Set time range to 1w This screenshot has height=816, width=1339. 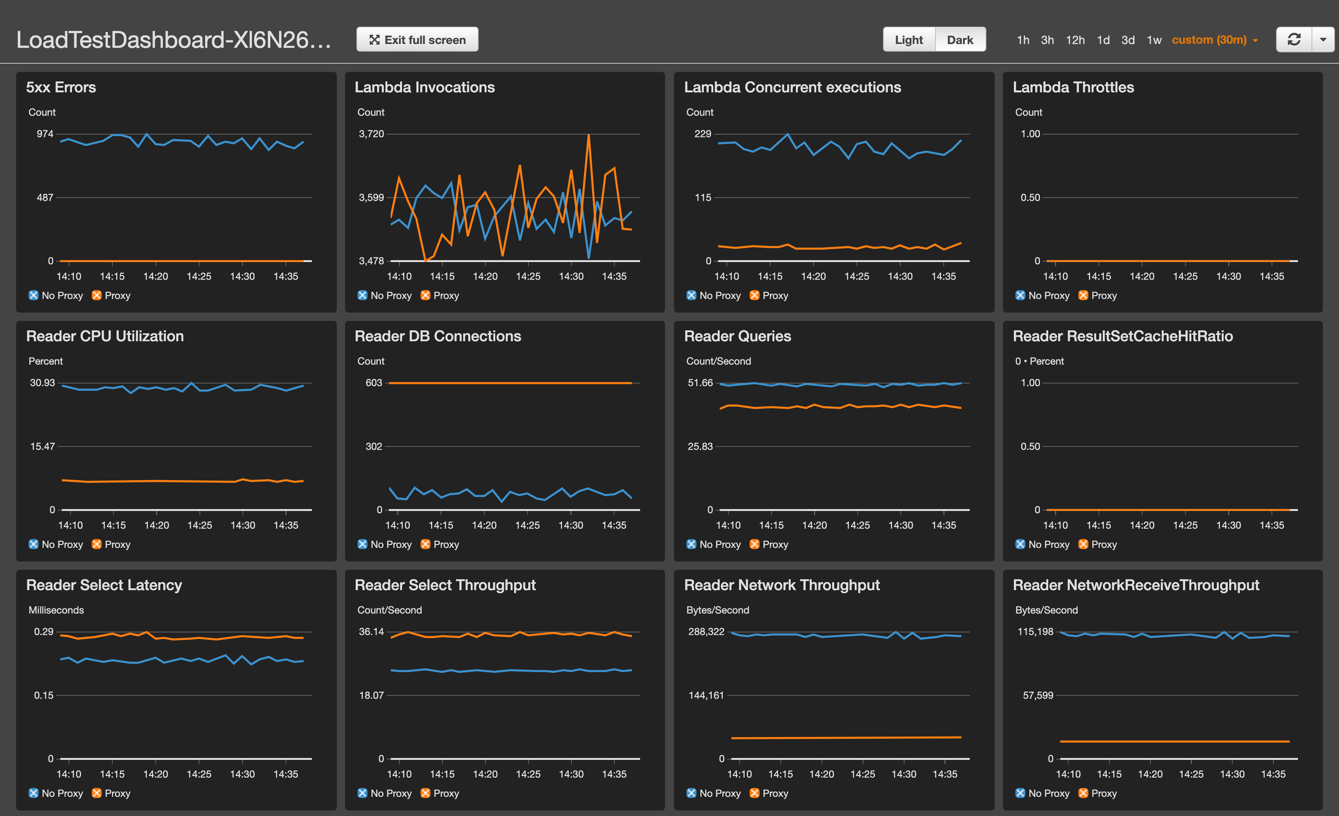1154,40
